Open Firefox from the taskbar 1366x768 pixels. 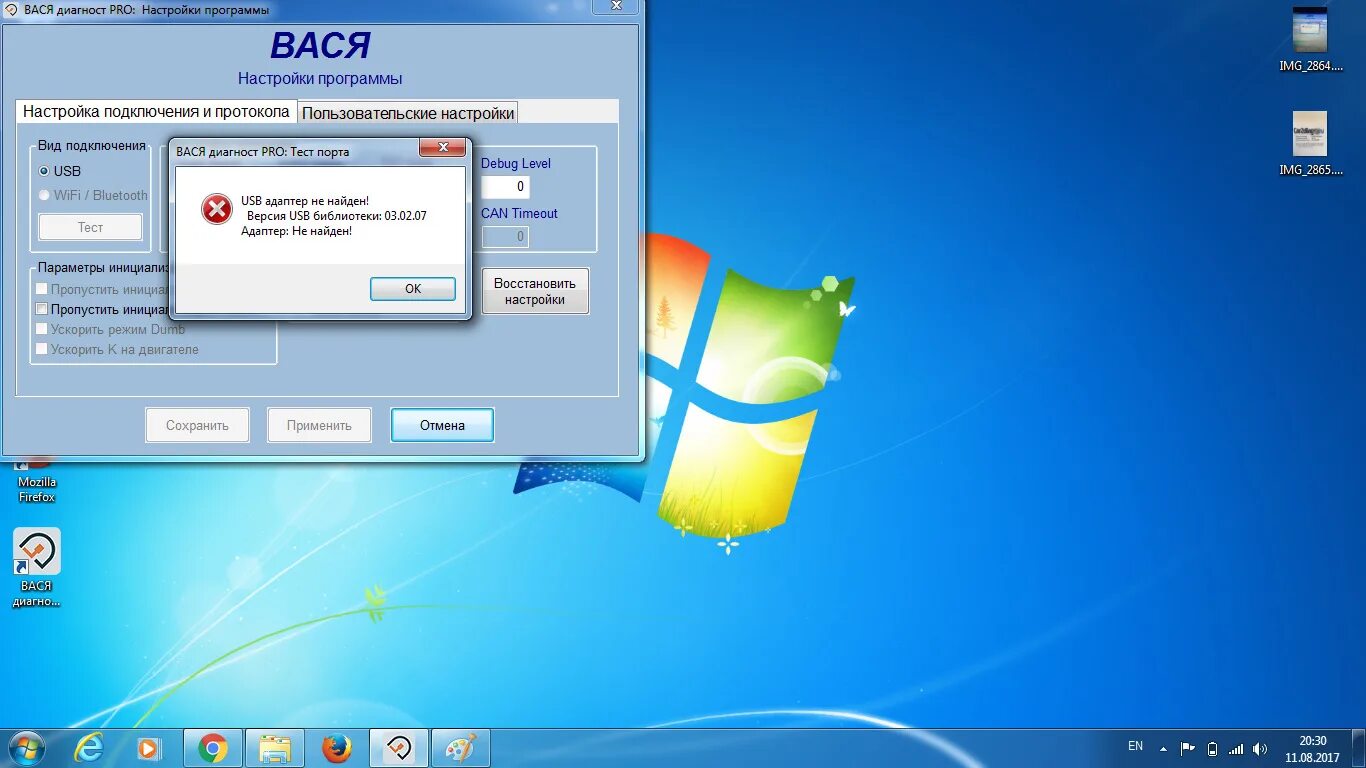tap(337, 748)
